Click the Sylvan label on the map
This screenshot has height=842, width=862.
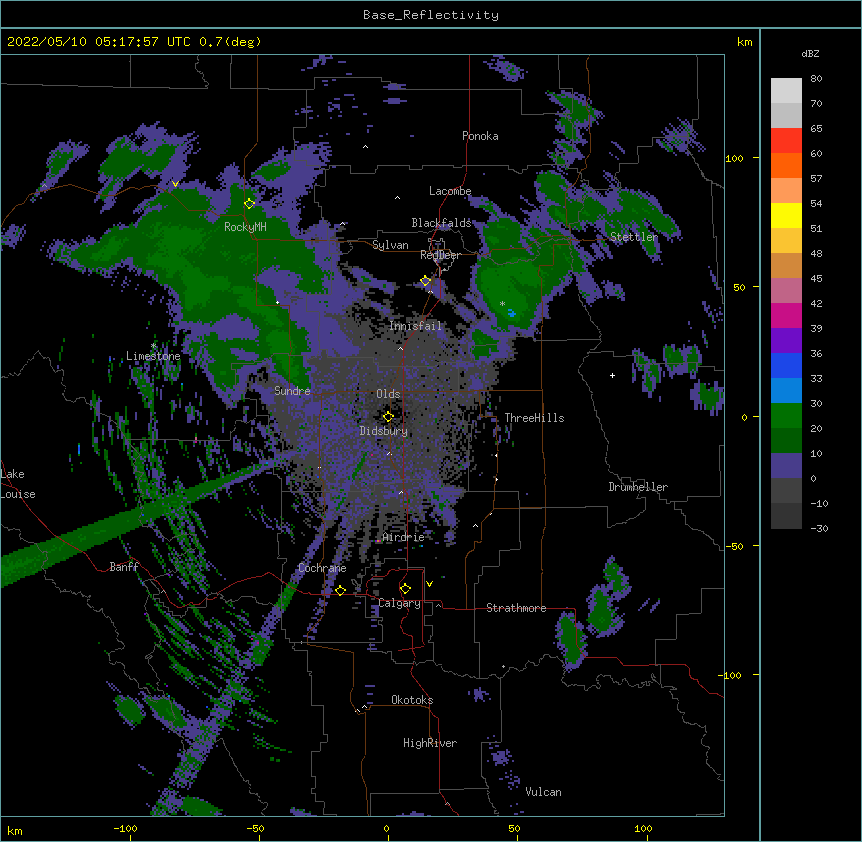pyautogui.click(x=390, y=245)
